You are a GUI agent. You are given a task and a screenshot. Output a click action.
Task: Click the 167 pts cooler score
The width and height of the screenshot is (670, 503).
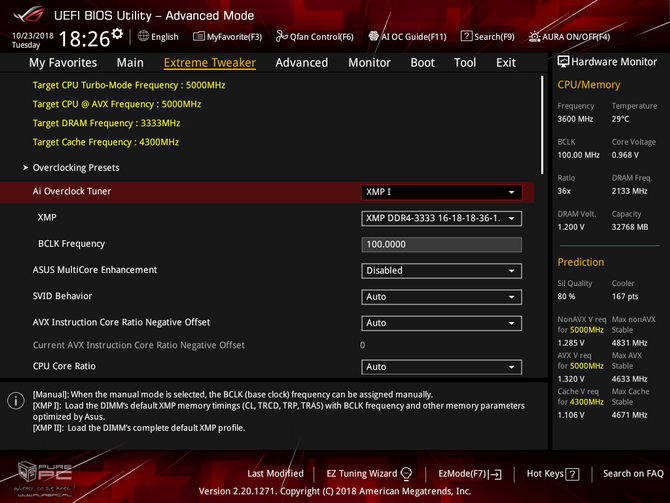[x=625, y=296]
